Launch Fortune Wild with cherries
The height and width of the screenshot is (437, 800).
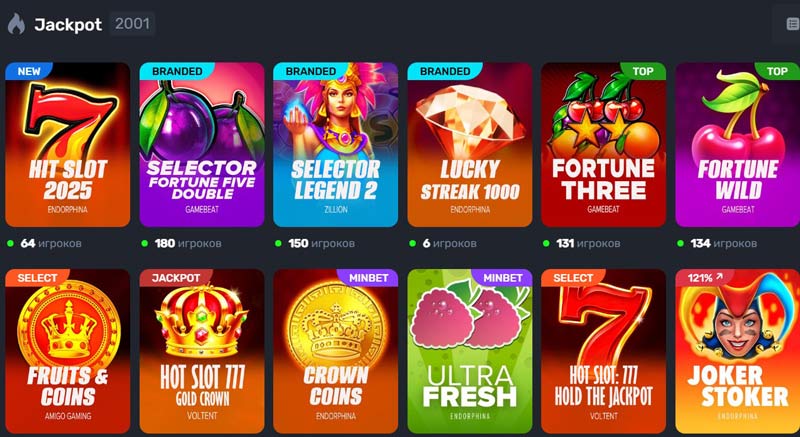(737, 145)
